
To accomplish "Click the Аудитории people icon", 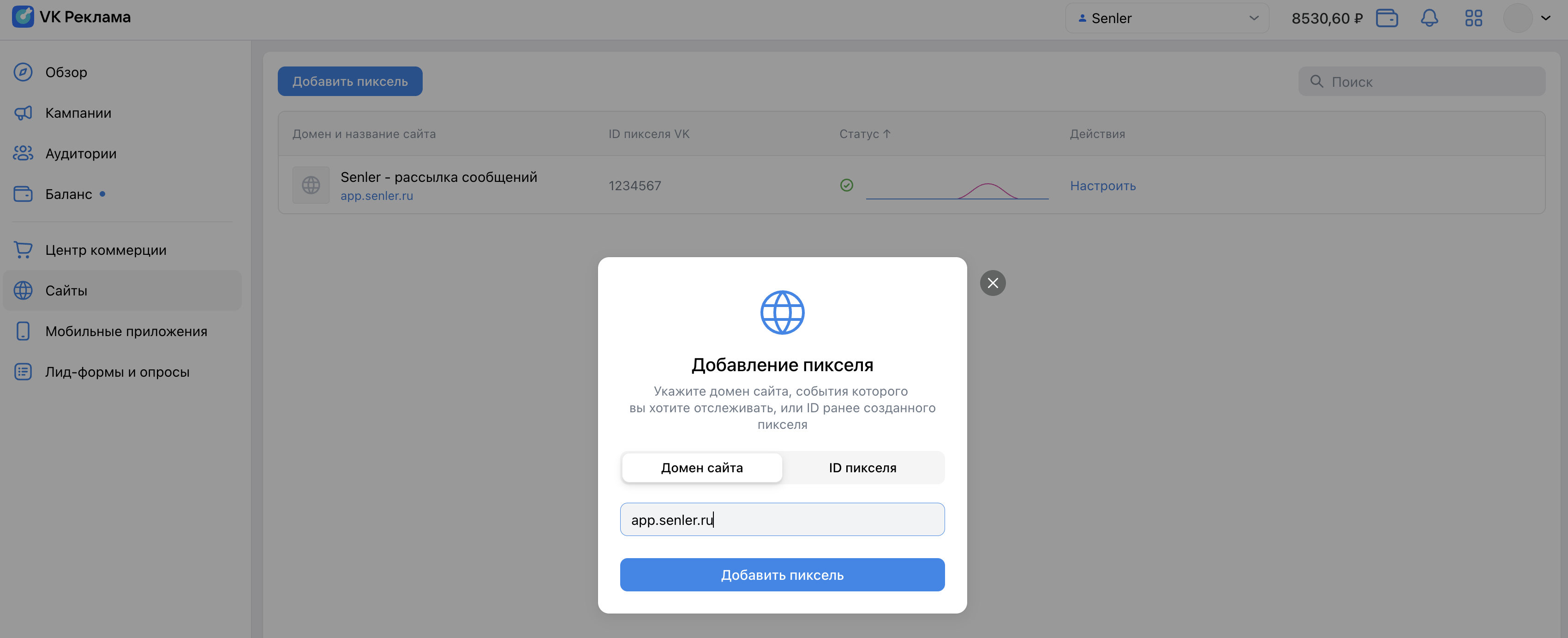I will pos(23,153).
